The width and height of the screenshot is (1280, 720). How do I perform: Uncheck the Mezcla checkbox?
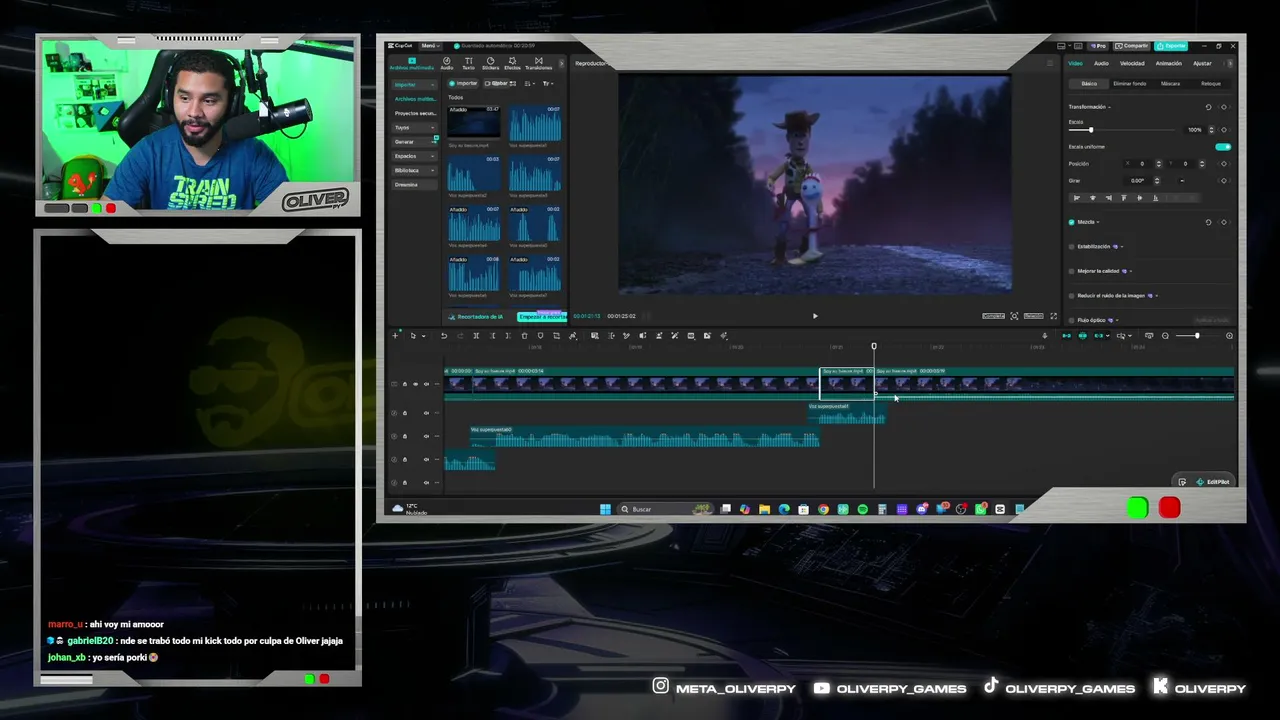[x=1071, y=222]
